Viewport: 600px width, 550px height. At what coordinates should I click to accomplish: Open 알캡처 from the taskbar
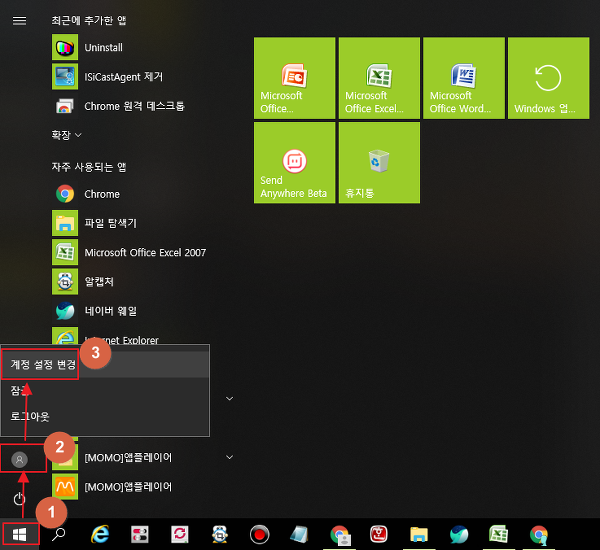click(x=220, y=534)
